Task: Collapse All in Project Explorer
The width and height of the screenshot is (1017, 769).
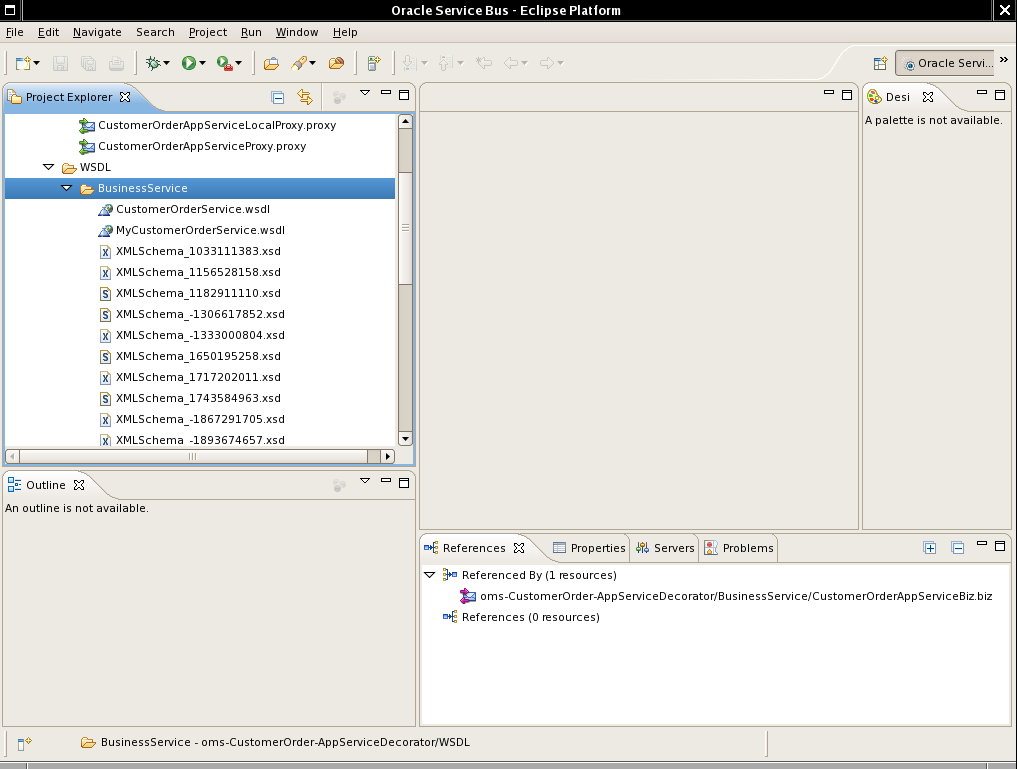Action: click(x=278, y=97)
